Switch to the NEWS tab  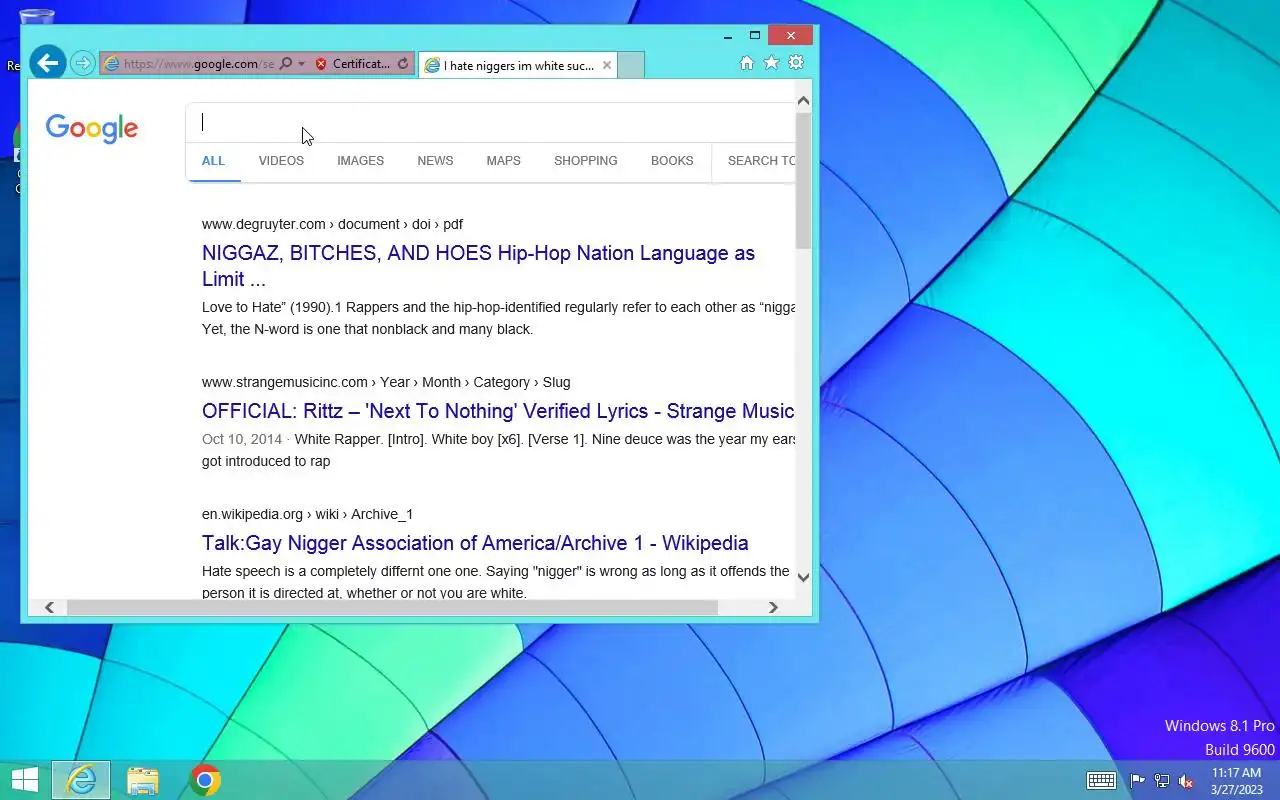click(x=435, y=161)
